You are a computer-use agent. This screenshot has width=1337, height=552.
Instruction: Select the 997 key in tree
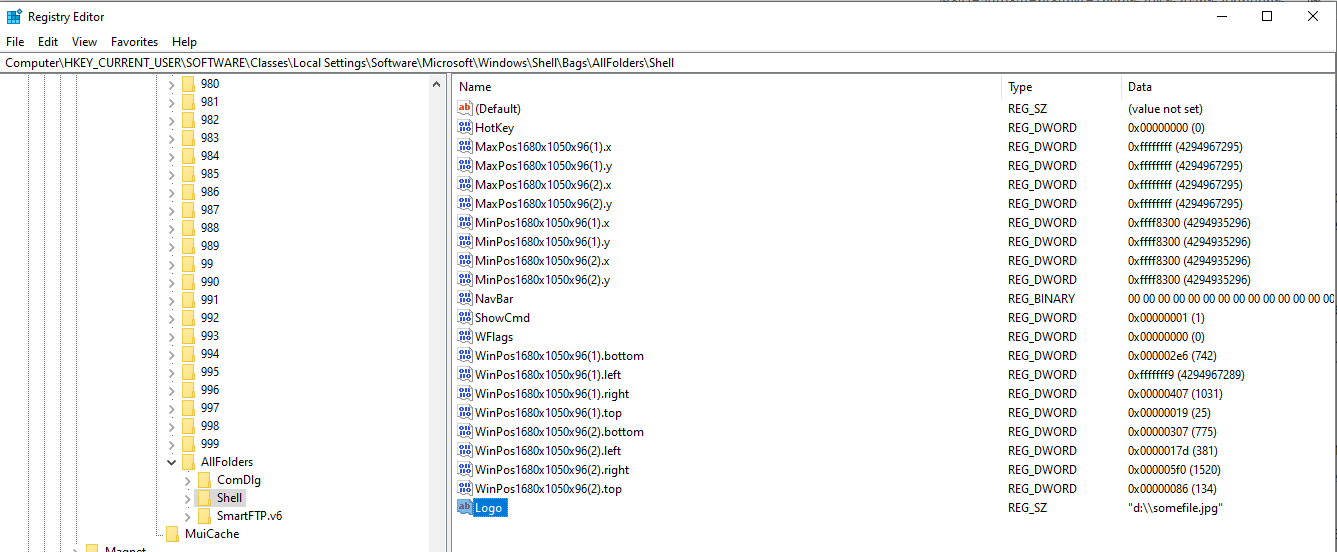[210, 408]
